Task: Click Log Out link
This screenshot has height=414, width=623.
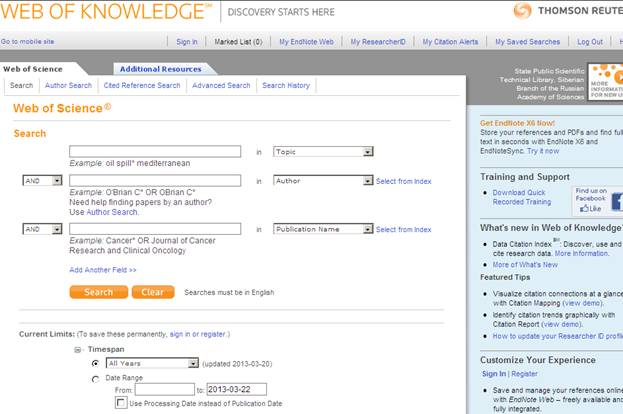Action: point(590,42)
